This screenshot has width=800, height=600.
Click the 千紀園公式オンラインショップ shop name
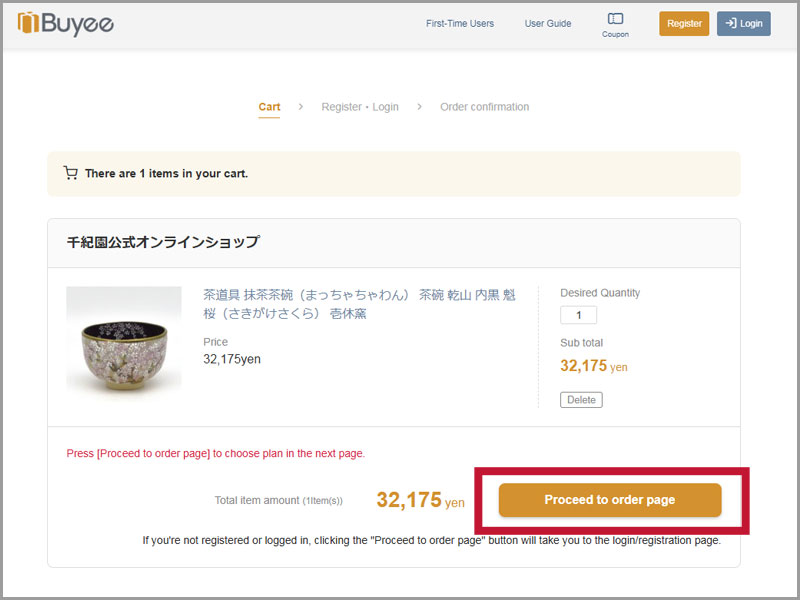(x=163, y=242)
